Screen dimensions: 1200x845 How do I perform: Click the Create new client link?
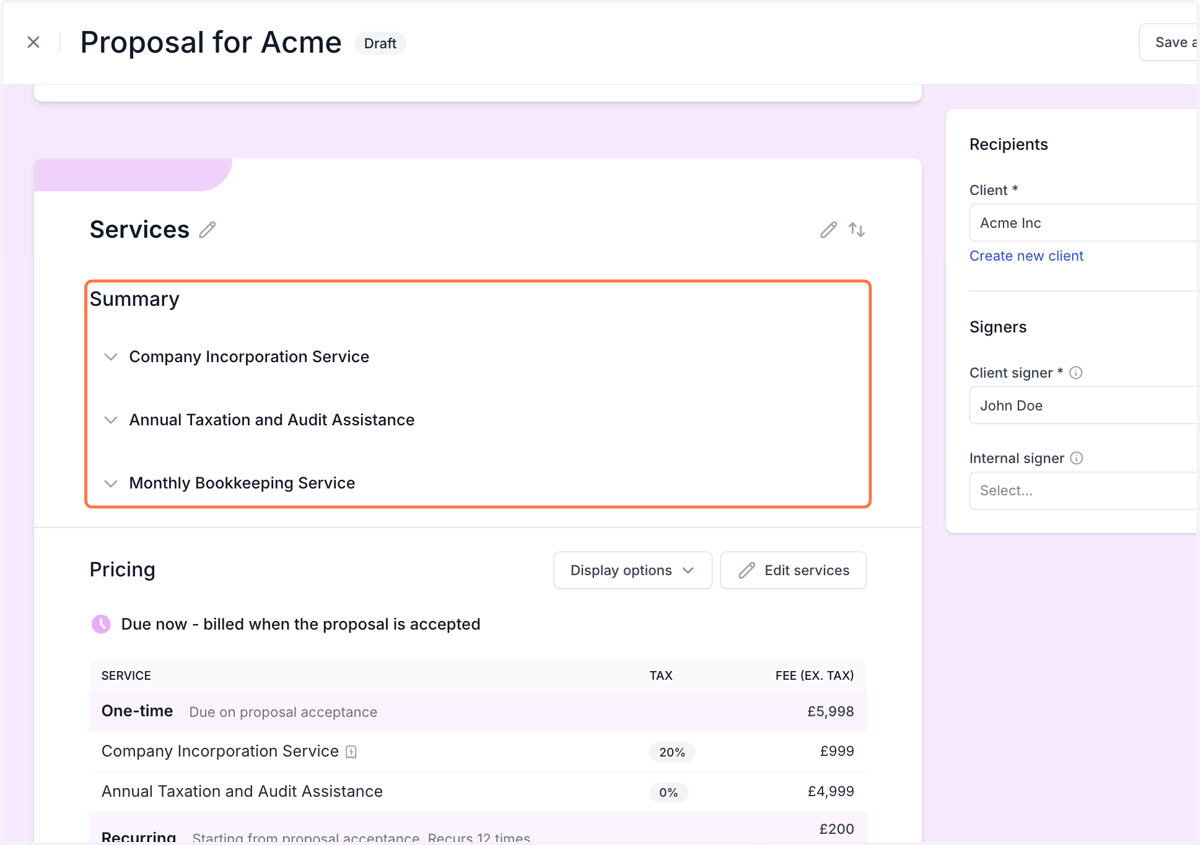pyautogui.click(x=1026, y=256)
